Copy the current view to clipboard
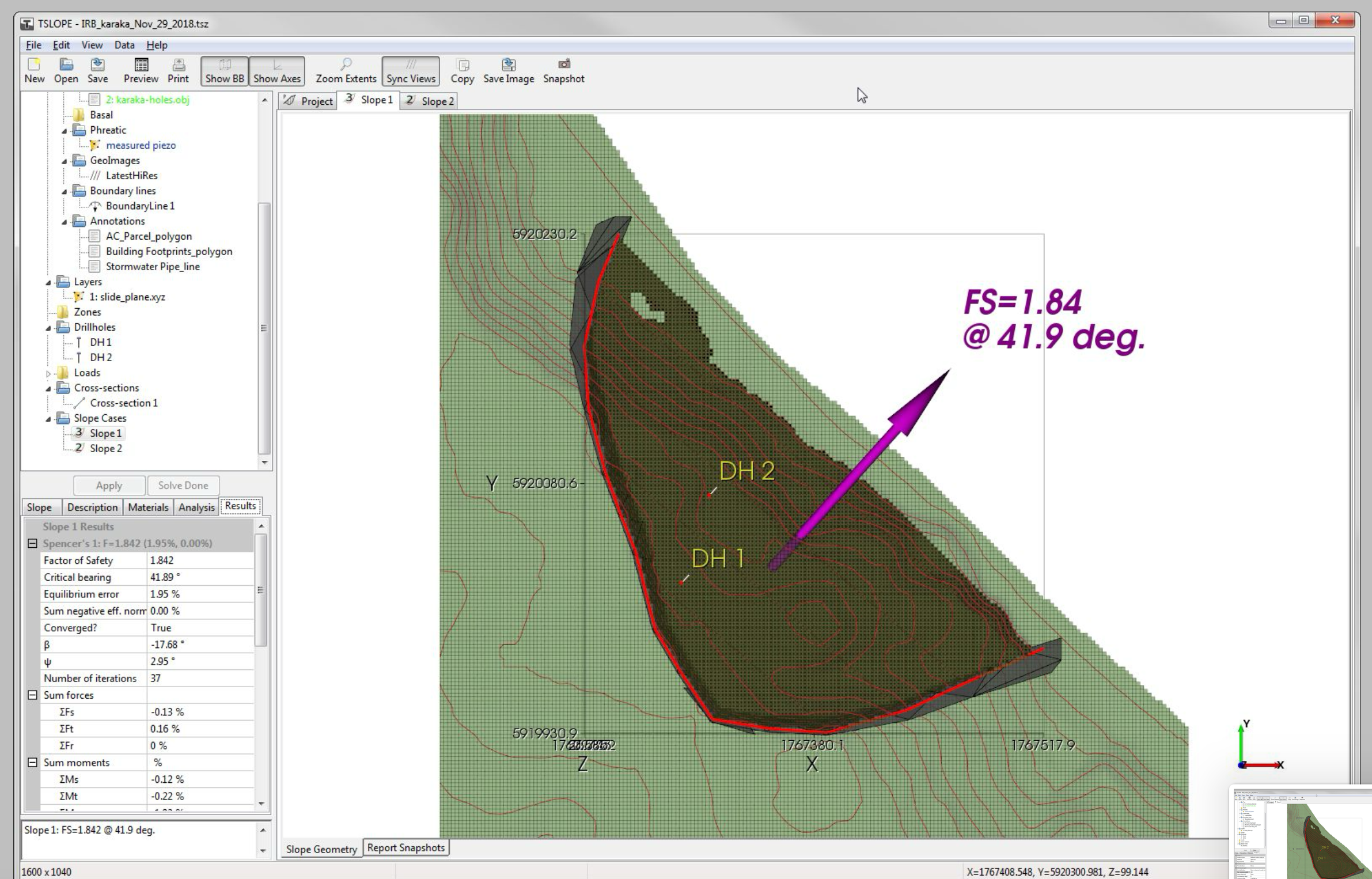Screen dimensions: 1372x879 tap(462, 69)
